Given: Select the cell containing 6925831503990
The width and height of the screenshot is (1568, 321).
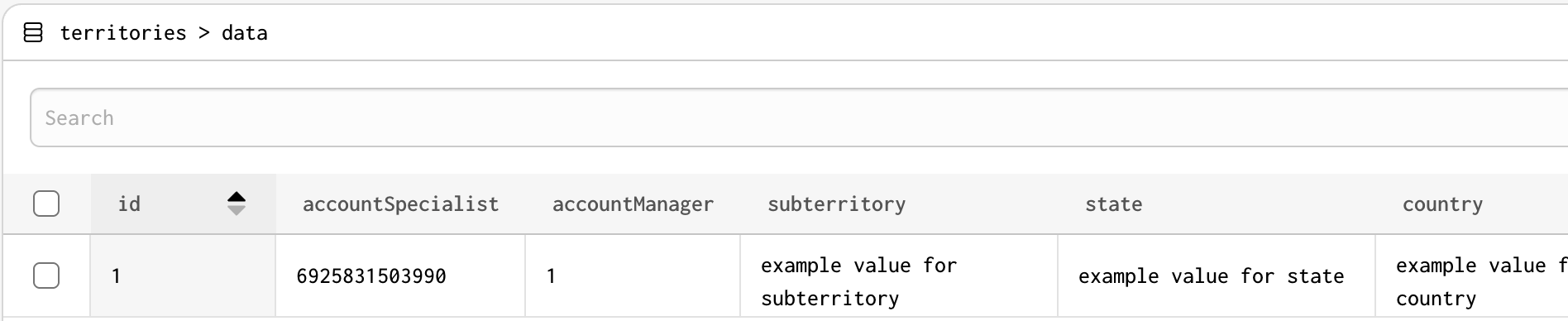Looking at the screenshot, I should 400,275.
